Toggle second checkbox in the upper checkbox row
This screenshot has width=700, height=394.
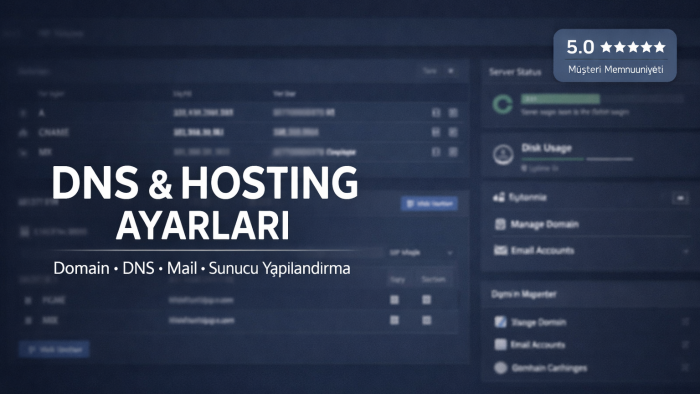click(427, 300)
